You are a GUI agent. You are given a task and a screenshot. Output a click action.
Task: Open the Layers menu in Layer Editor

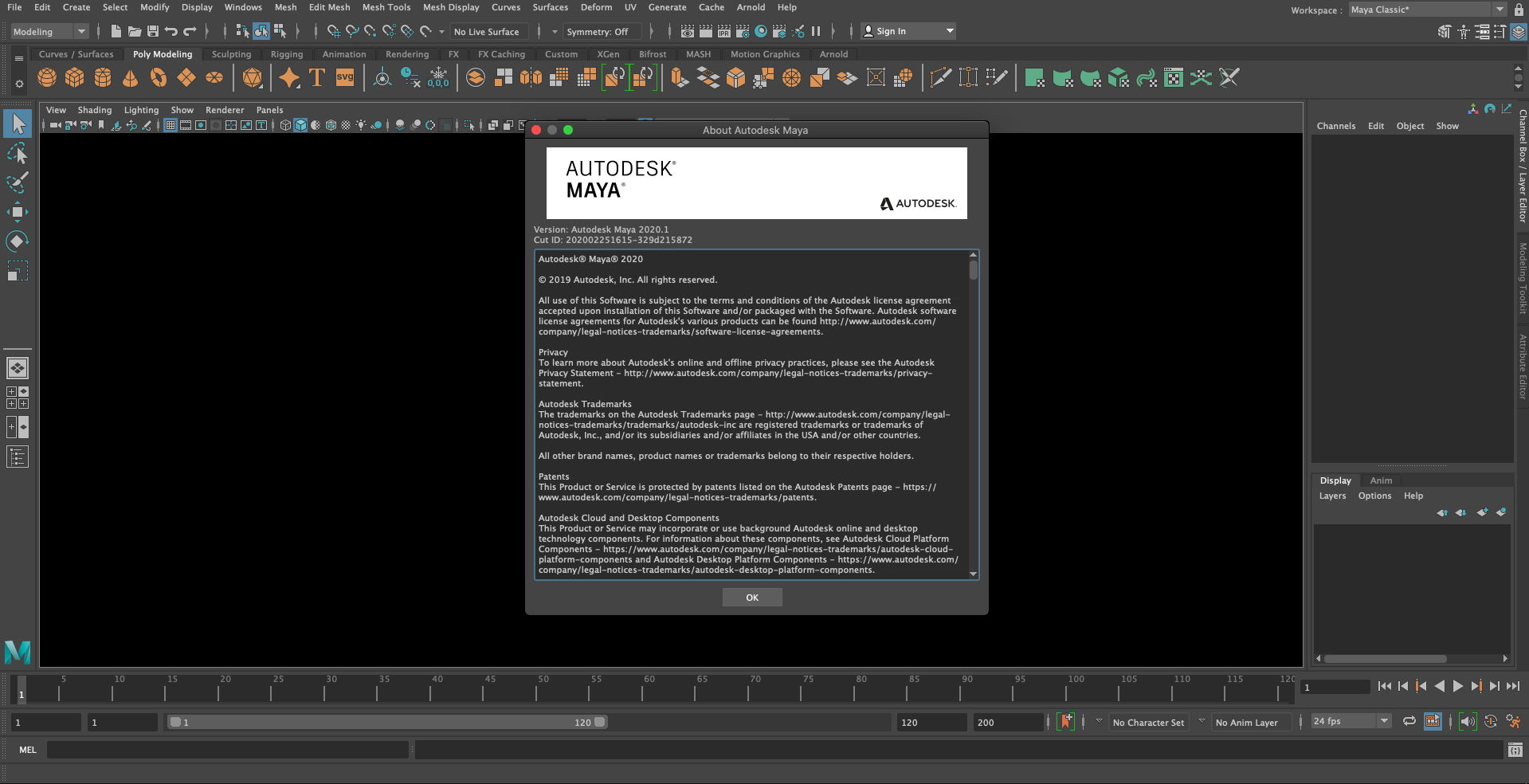click(x=1332, y=496)
